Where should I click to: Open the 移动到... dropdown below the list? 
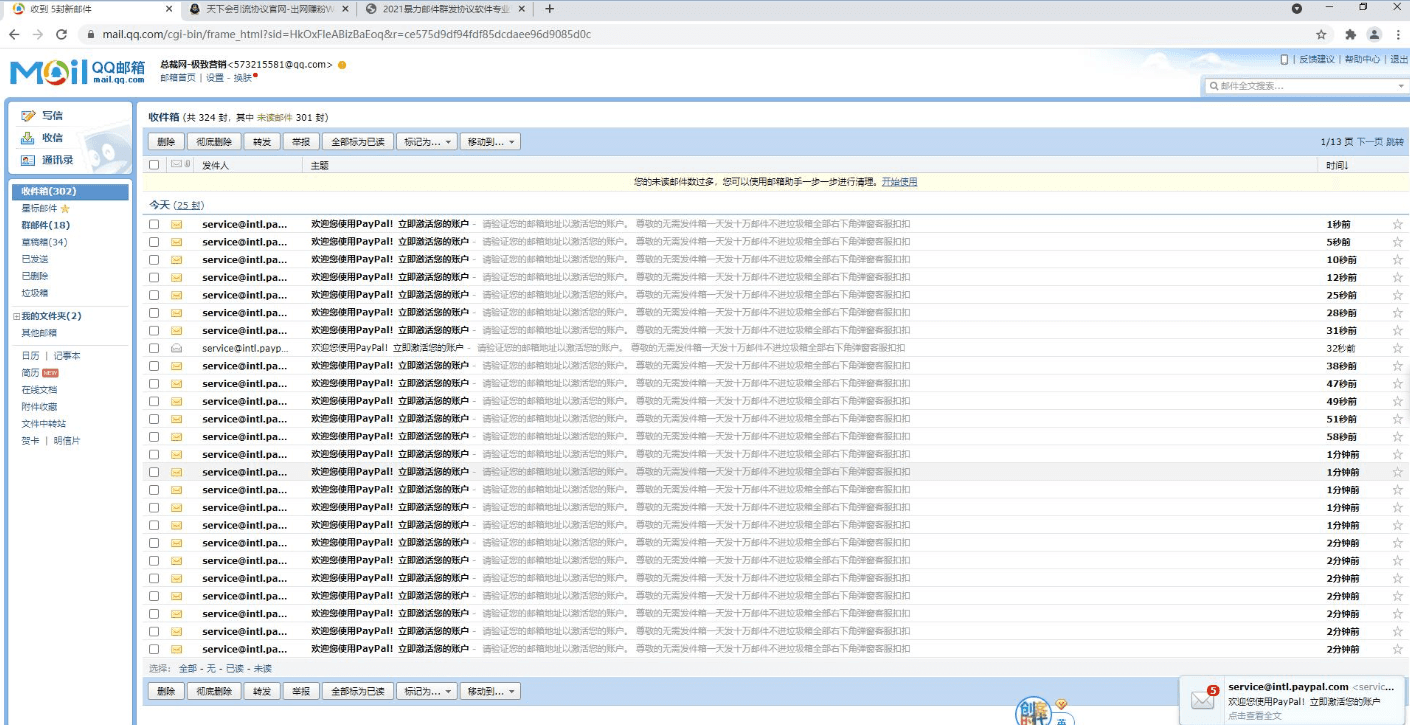491,691
